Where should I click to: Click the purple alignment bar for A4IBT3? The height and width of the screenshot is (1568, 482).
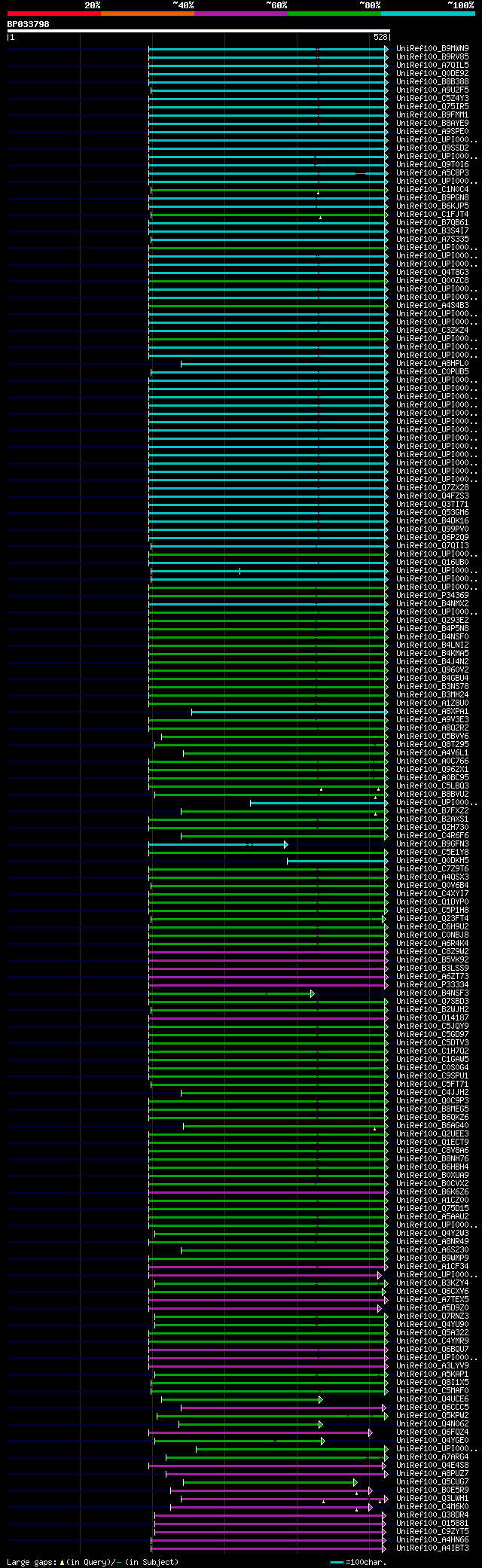[267, 1548]
